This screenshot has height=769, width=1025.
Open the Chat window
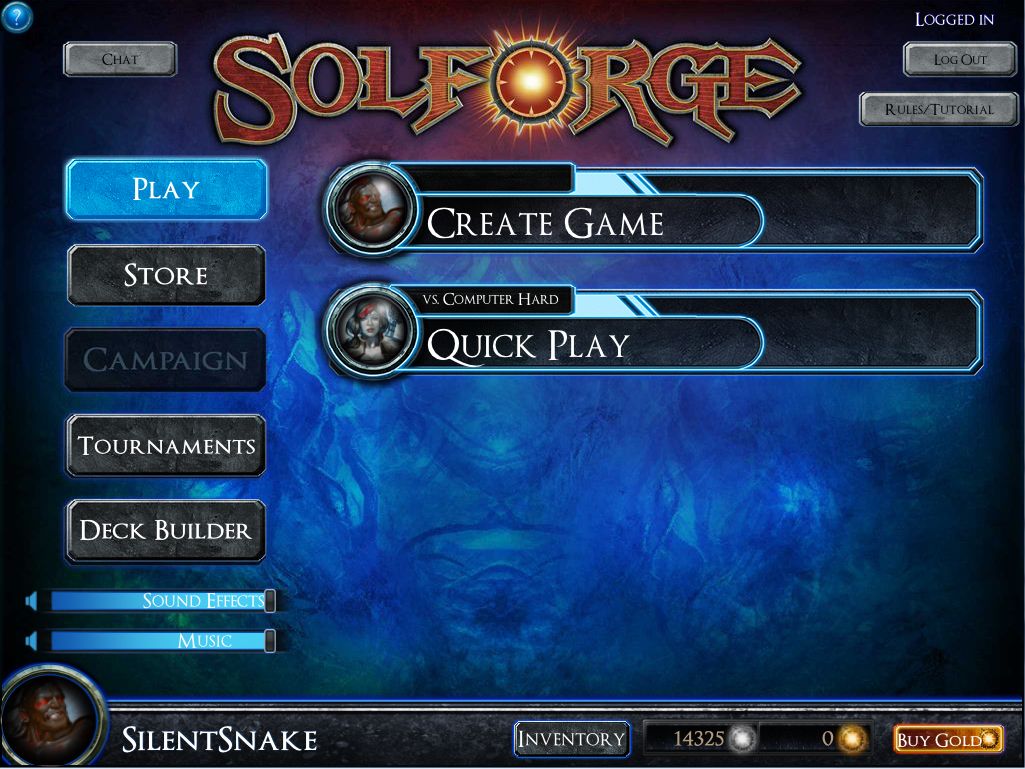click(120, 59)
